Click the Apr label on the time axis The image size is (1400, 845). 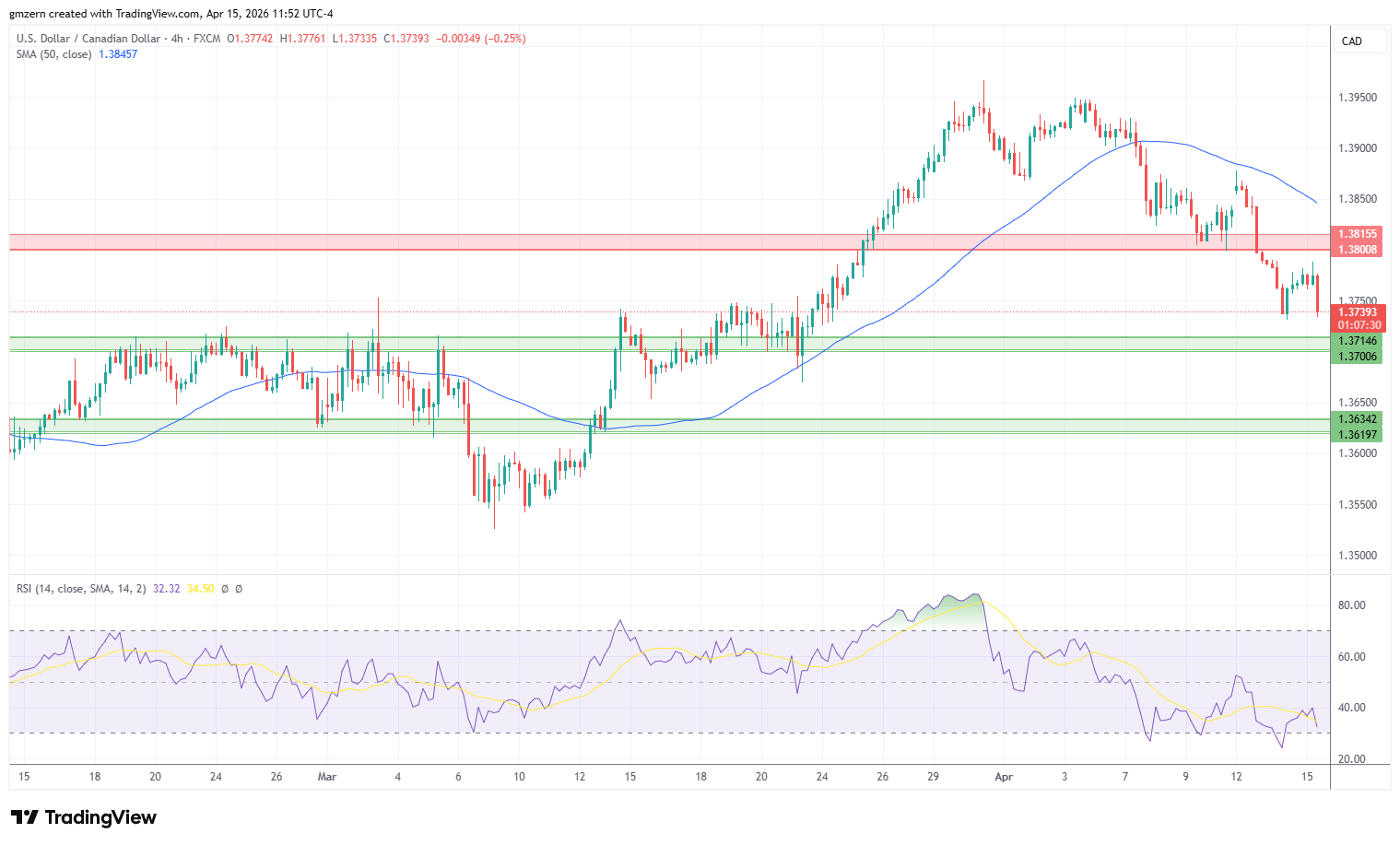(1004, 777)
